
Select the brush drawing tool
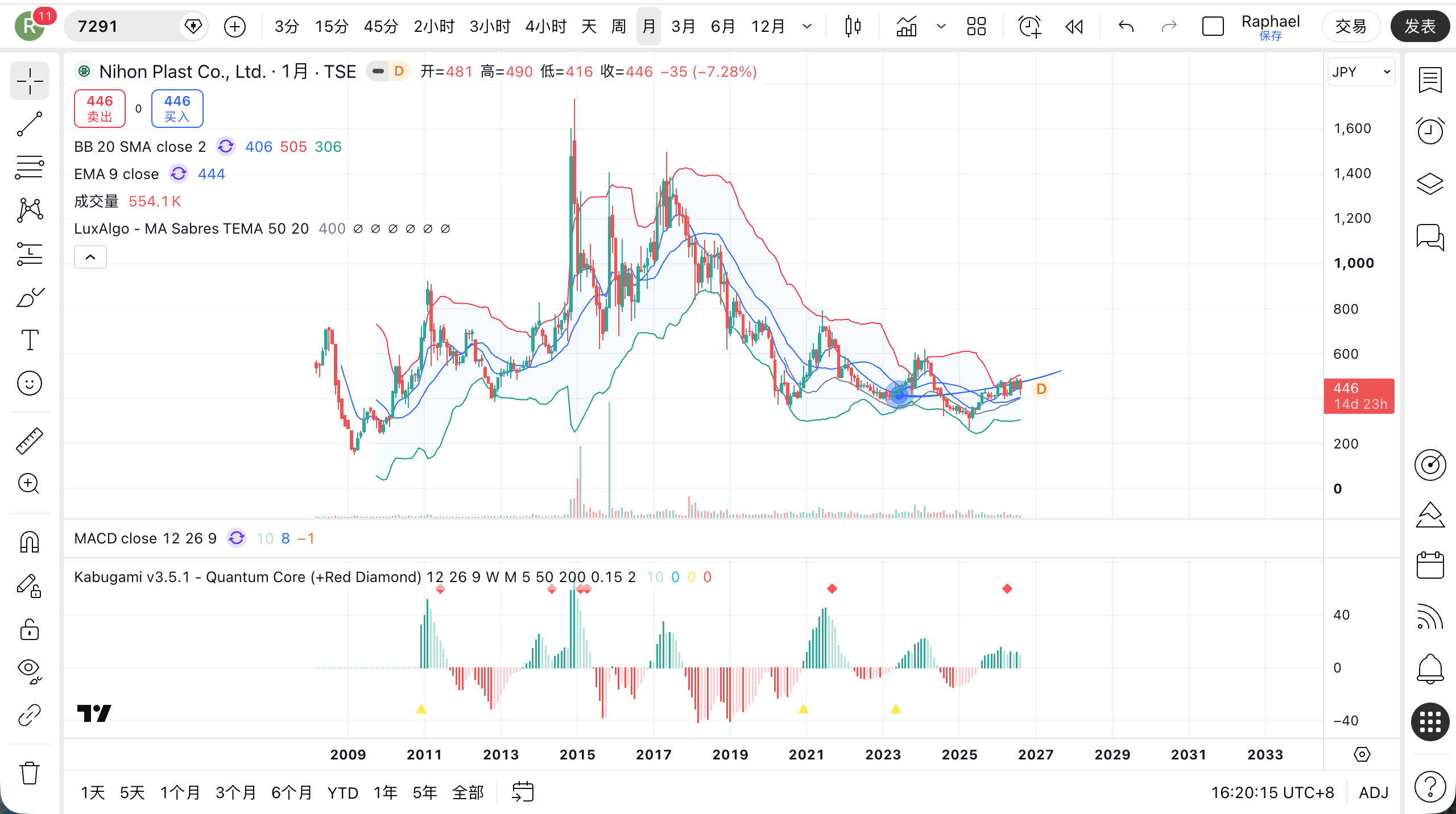point(30,297)
